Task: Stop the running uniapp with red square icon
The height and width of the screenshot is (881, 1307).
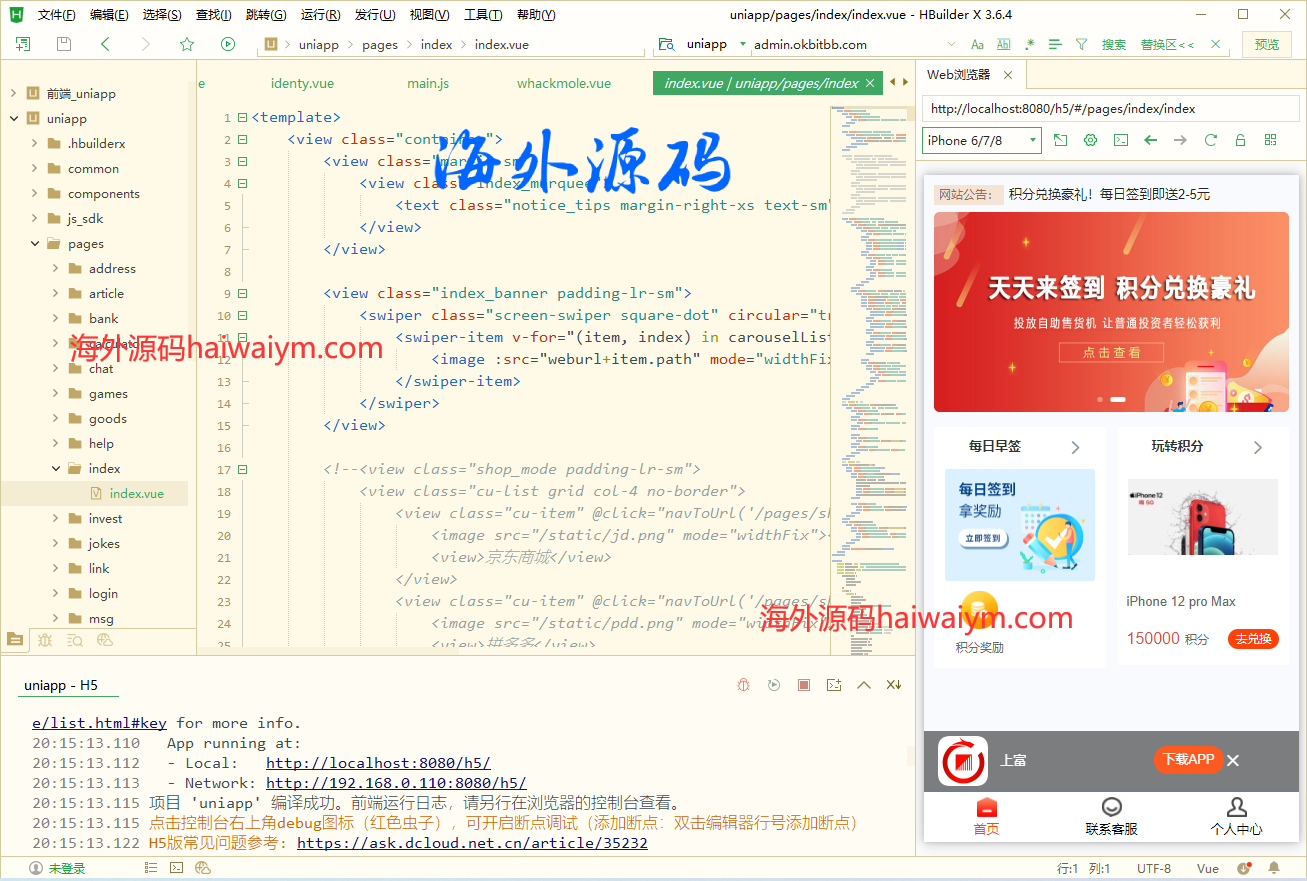Action: (x=803, y=685)
